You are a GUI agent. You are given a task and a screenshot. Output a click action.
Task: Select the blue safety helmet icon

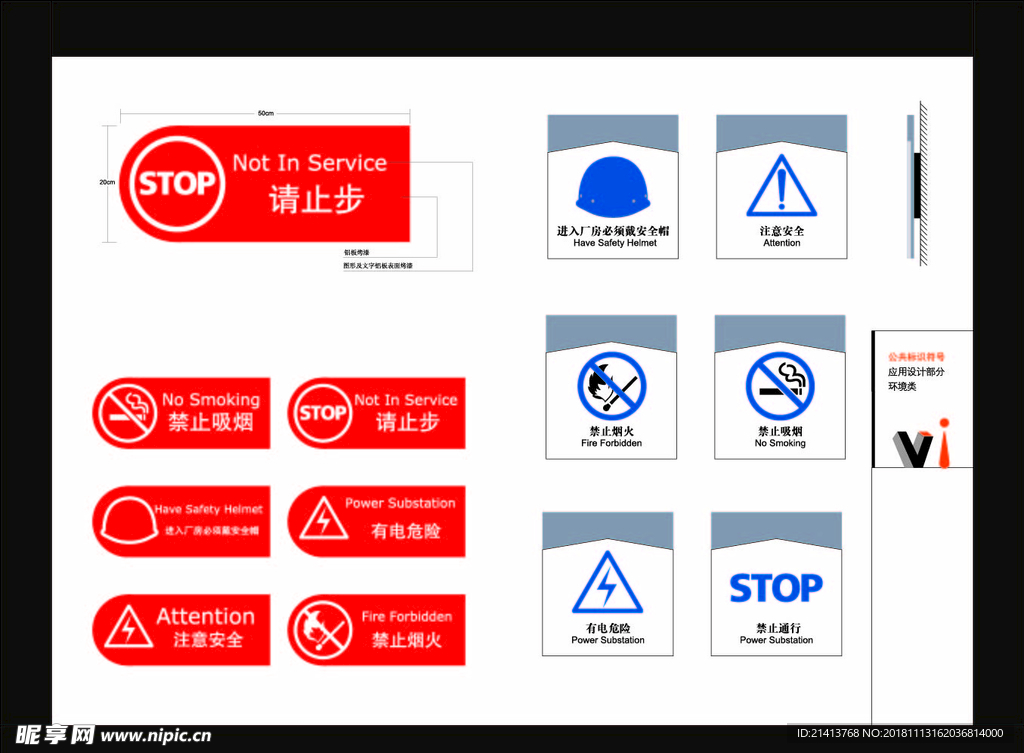[612, 187]
